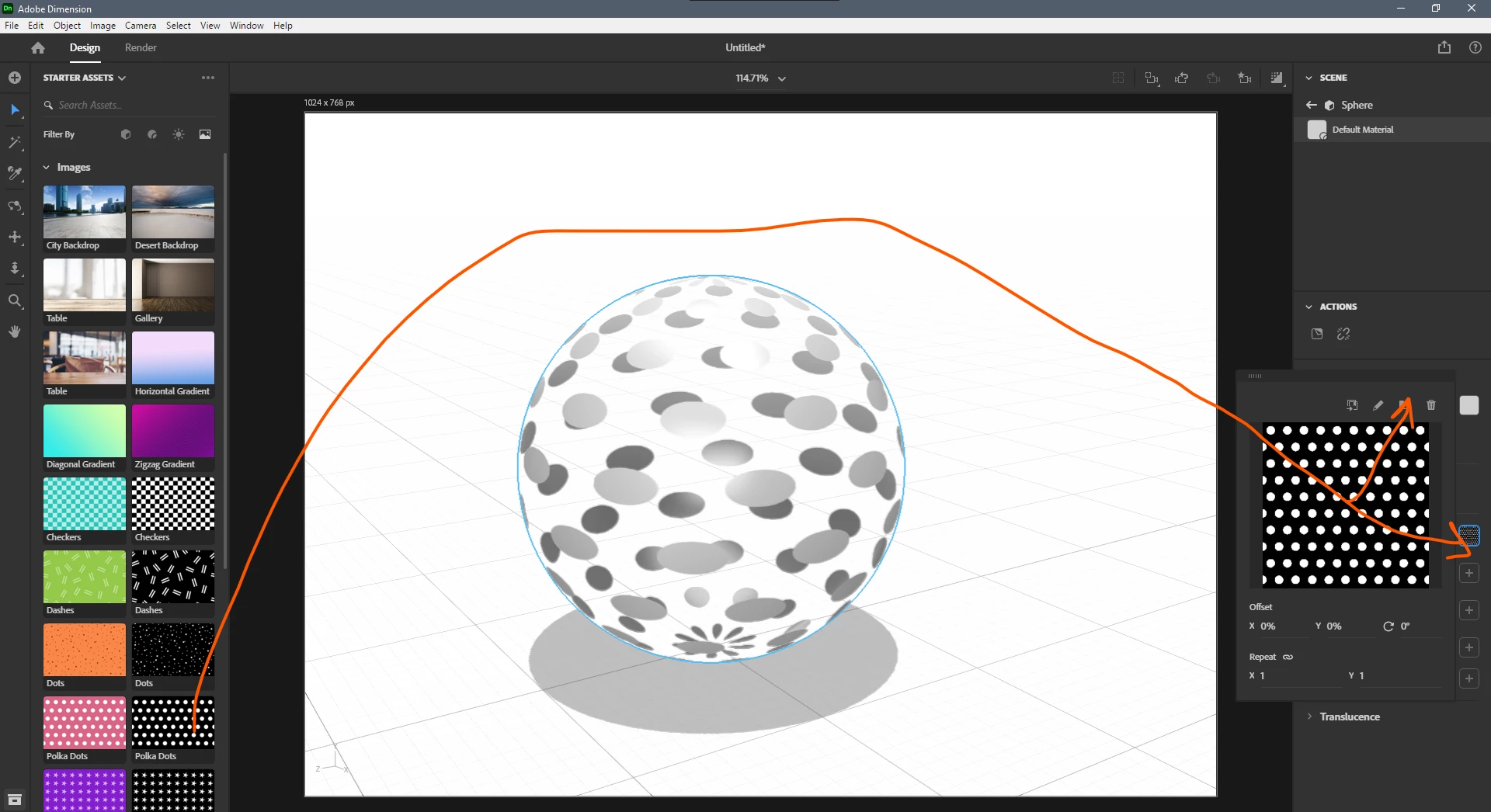Collapse the Images section

point(47,168)
